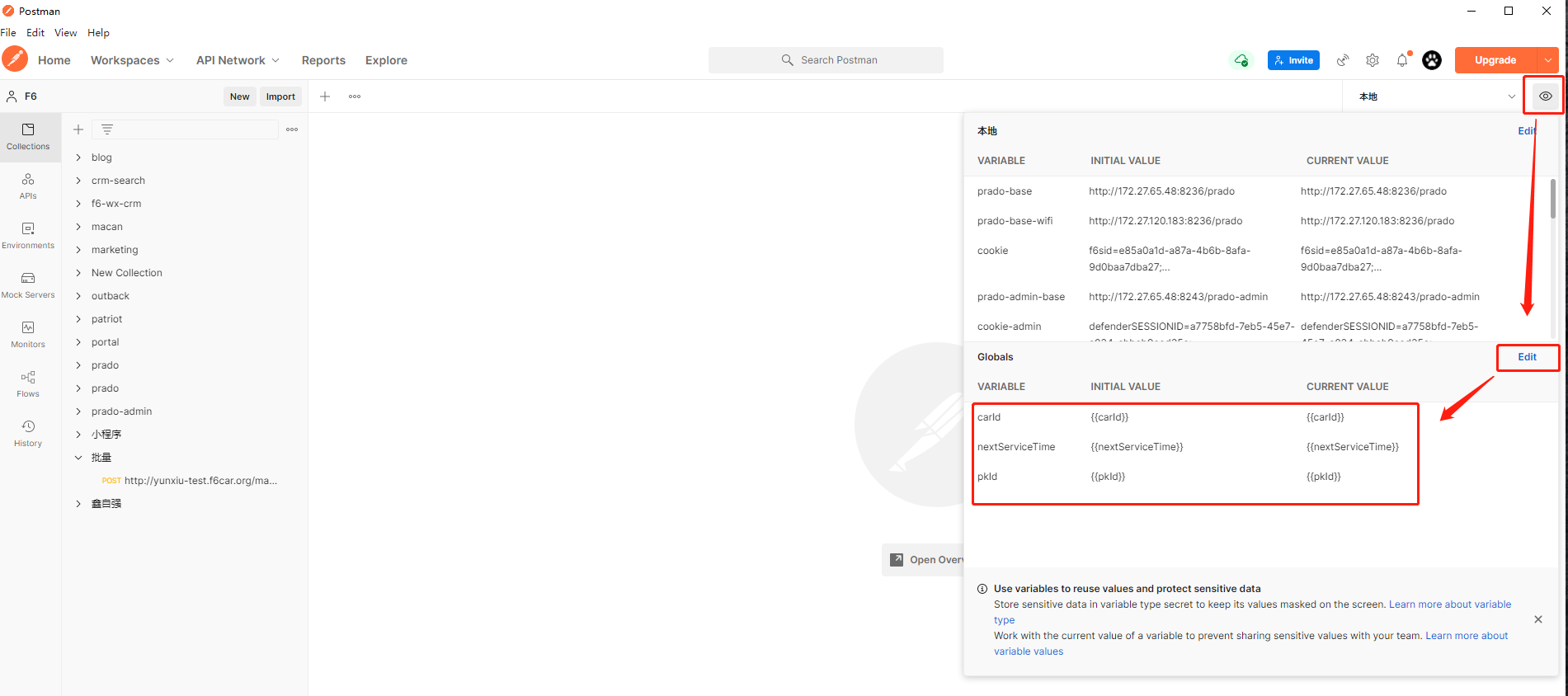Go to Explore tab
Screen dimensions: 1568x696
pos(386,60)
